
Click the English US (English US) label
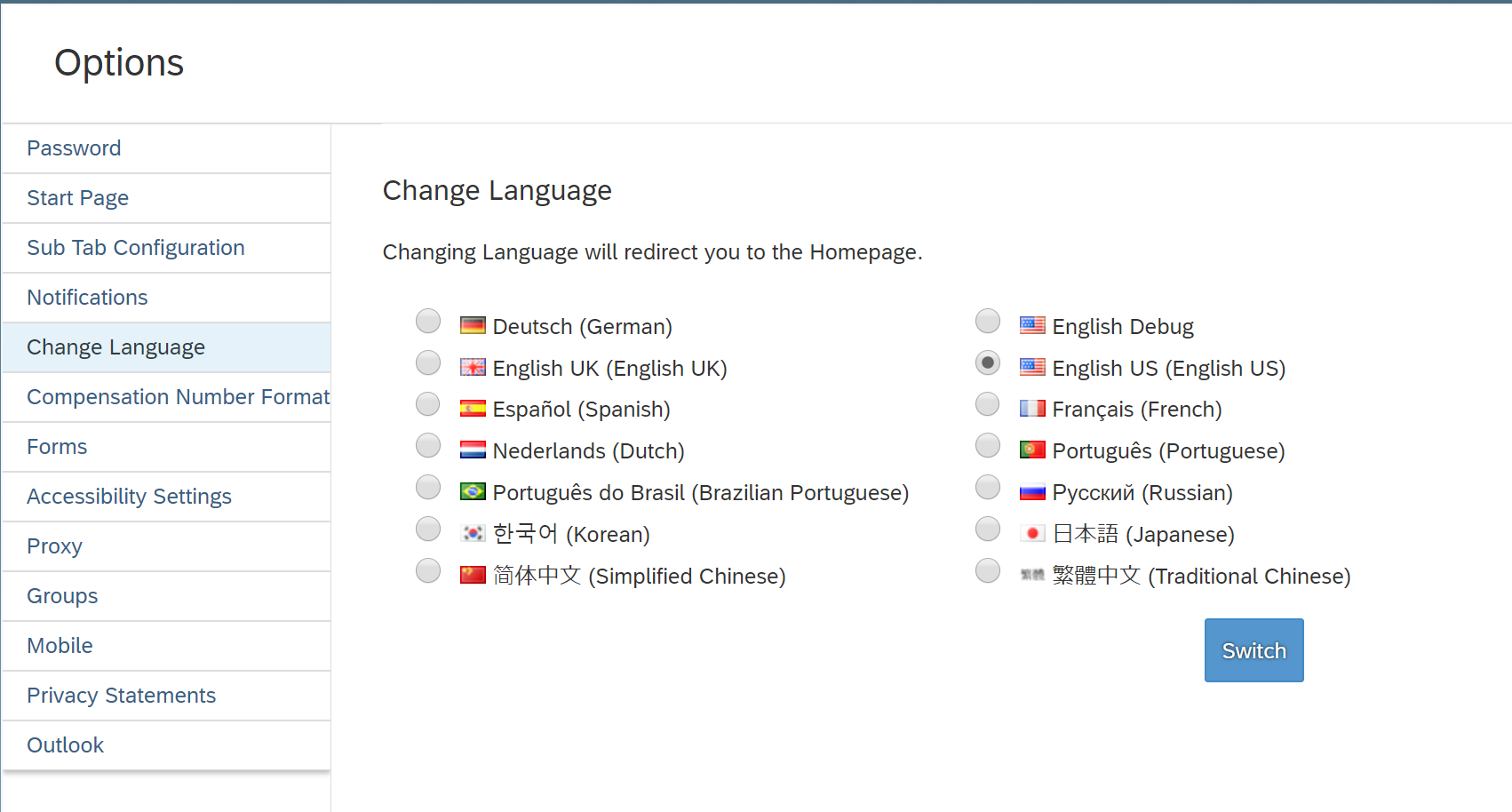[x=1169, y=369]
